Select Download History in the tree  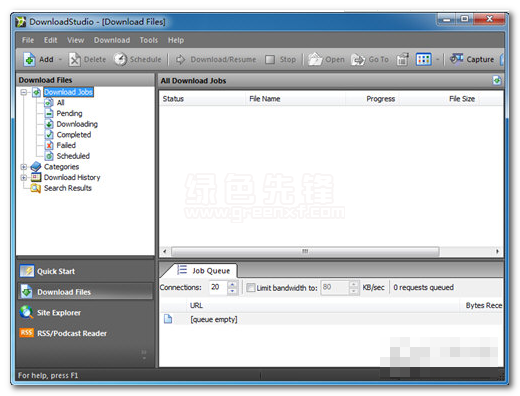point(72,177)
